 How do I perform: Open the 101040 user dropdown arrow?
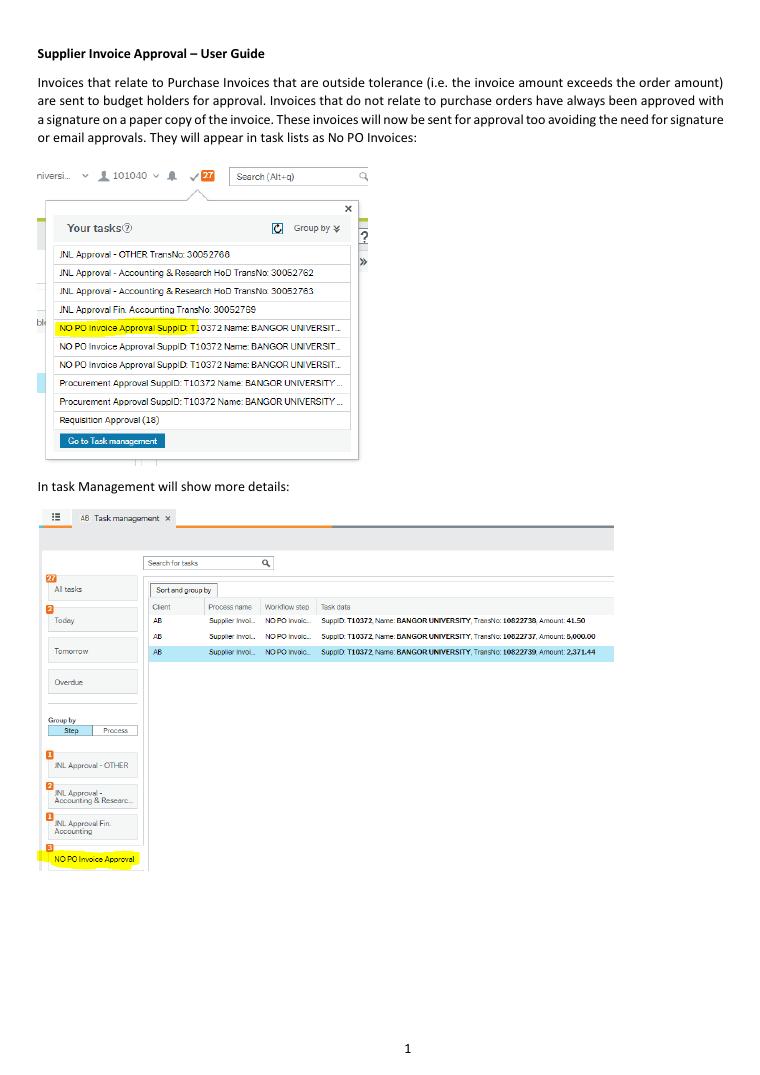pyautogui.click(x=156, y=176)
